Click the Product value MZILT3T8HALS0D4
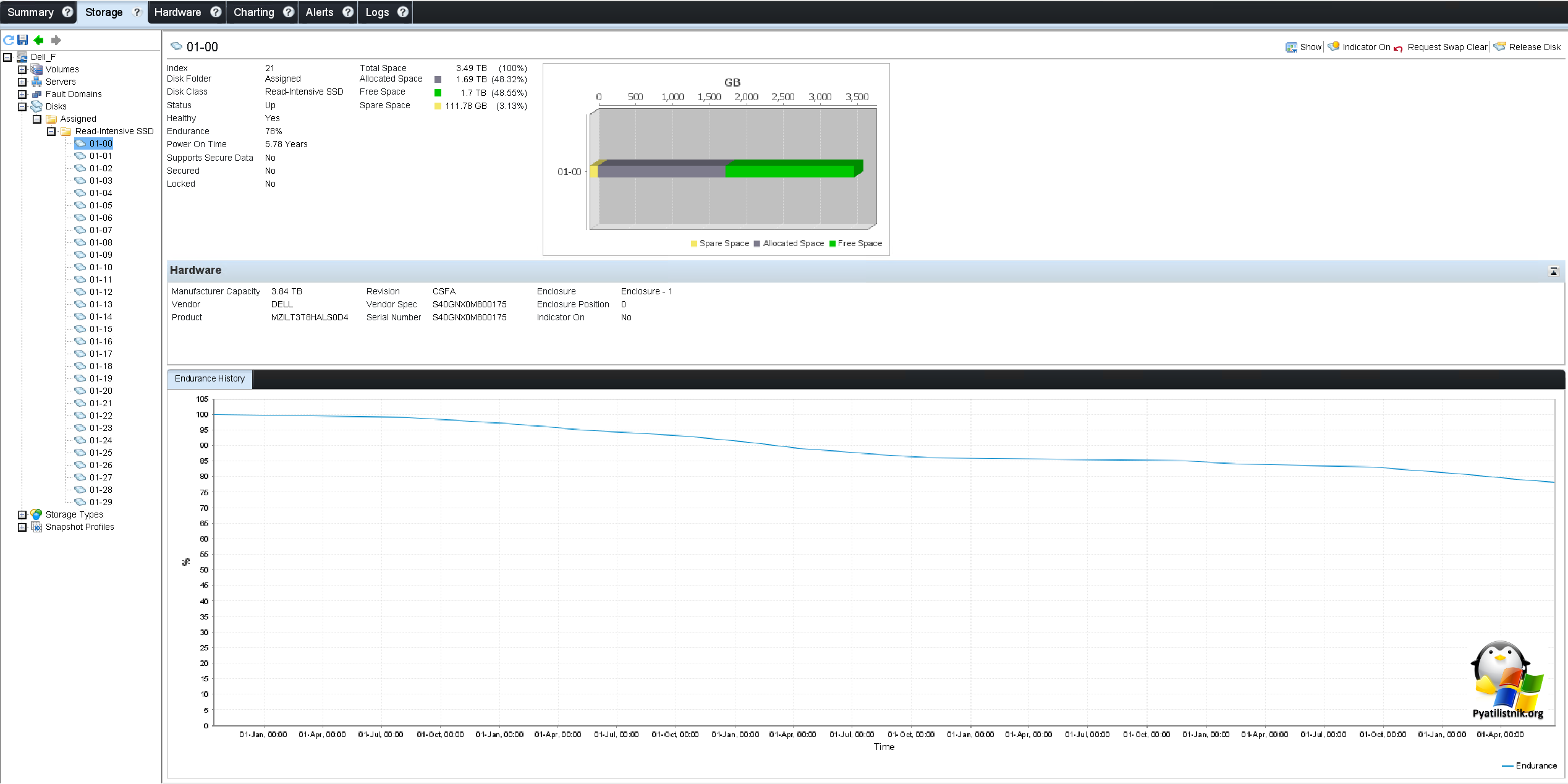This screenshot has width=1568, height=784. click(x=310, y=318)
